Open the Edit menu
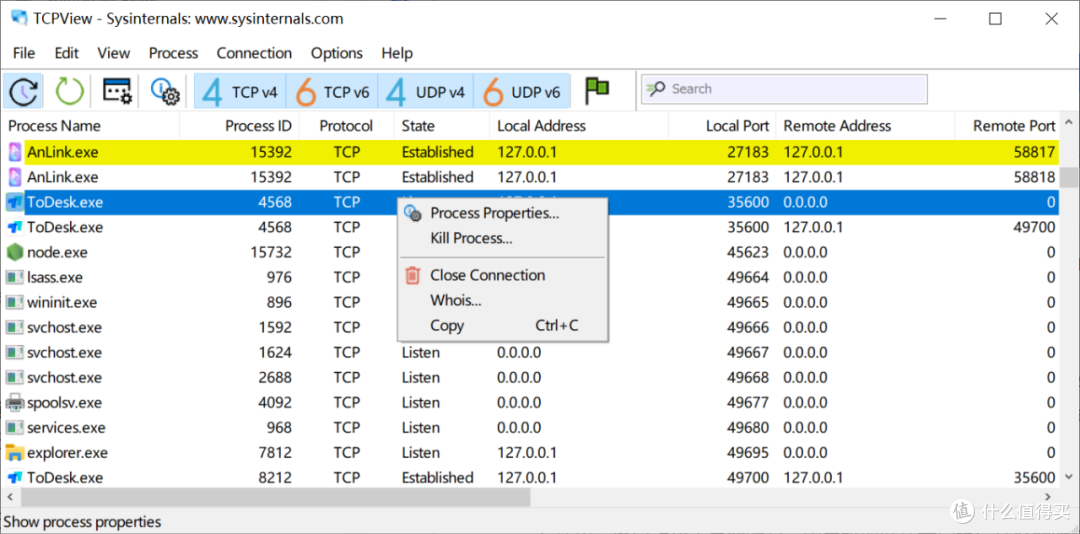Screen dimensions: 1080x534 [67, 53]
